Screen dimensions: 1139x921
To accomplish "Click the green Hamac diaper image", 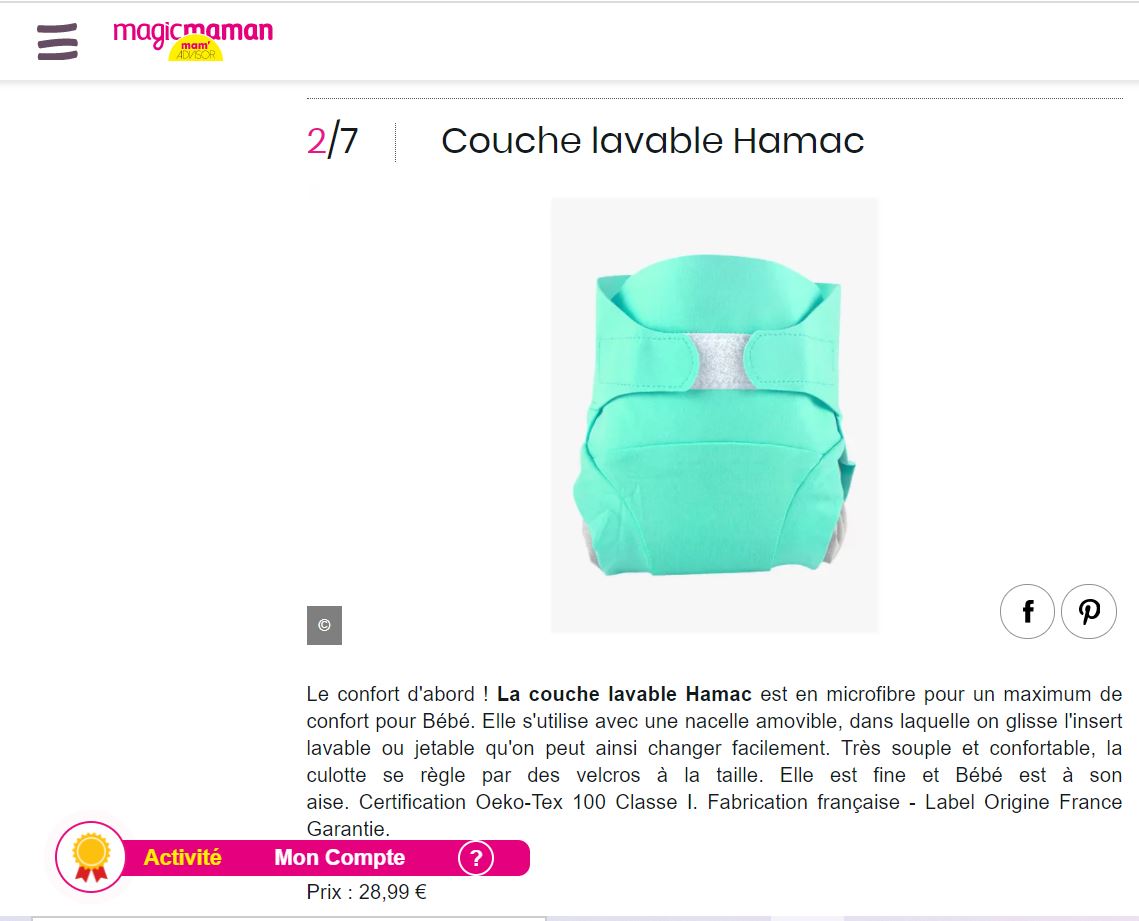I will (x=715, y=415).
